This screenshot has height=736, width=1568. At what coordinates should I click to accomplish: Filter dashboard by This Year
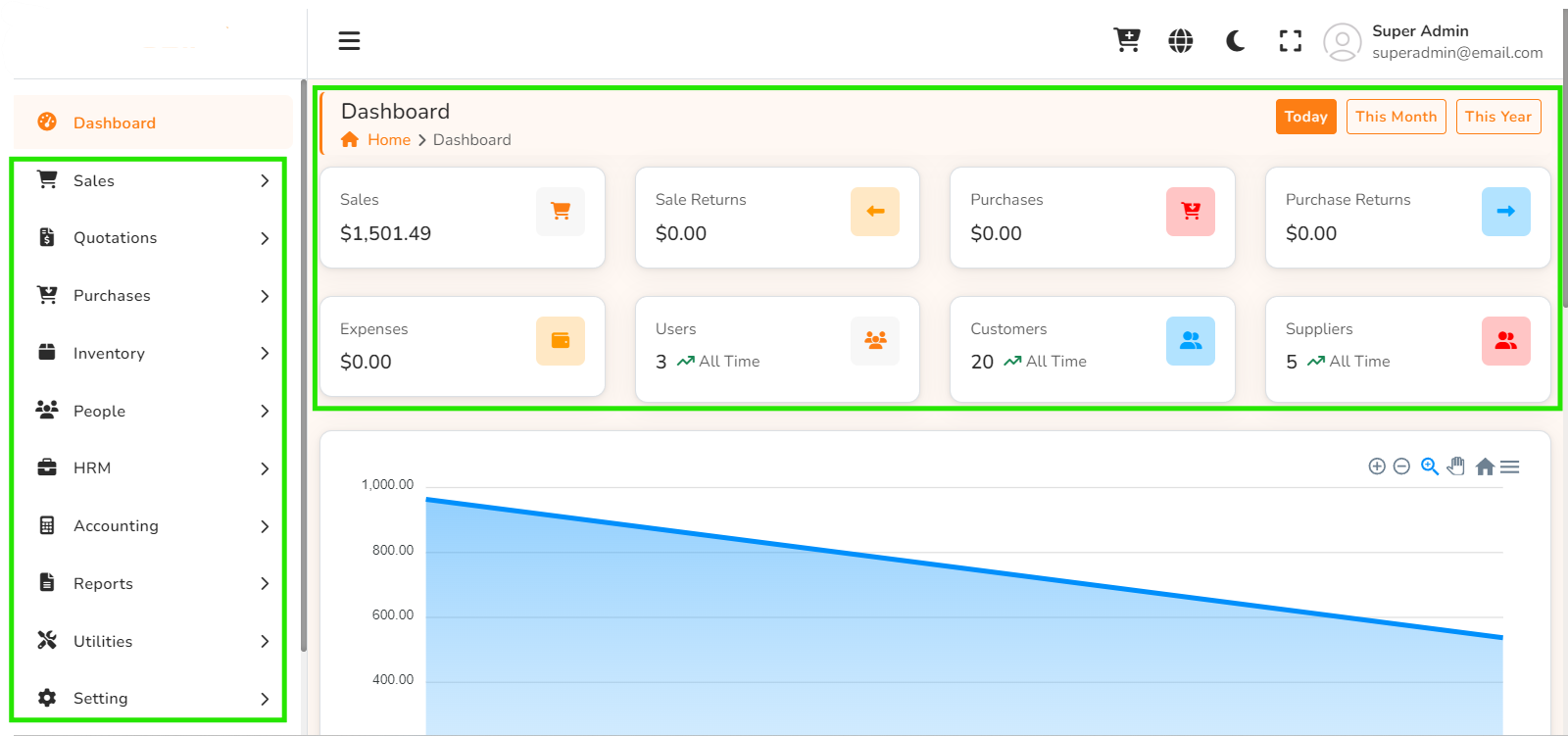pyautogui.click(x=1497, y=117)
